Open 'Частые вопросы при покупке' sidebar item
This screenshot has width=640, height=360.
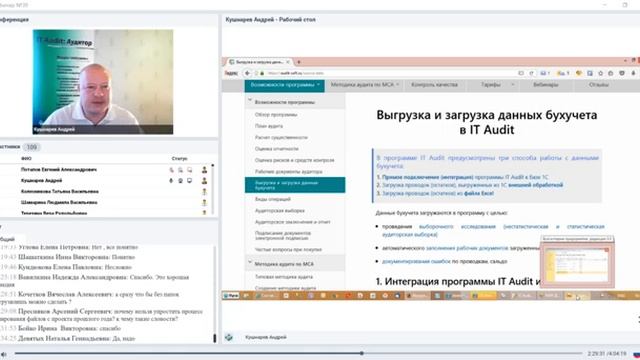tap(288, 249)
